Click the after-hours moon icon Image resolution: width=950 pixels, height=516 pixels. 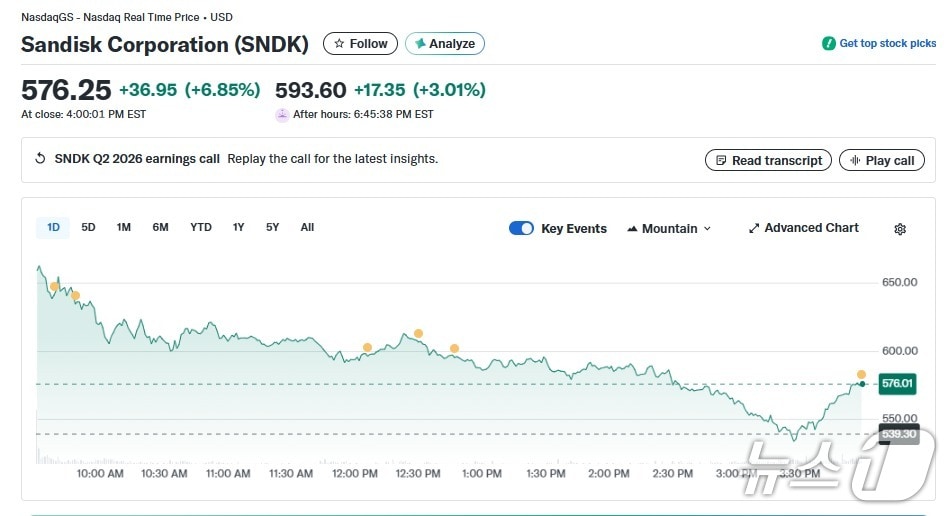282,115
